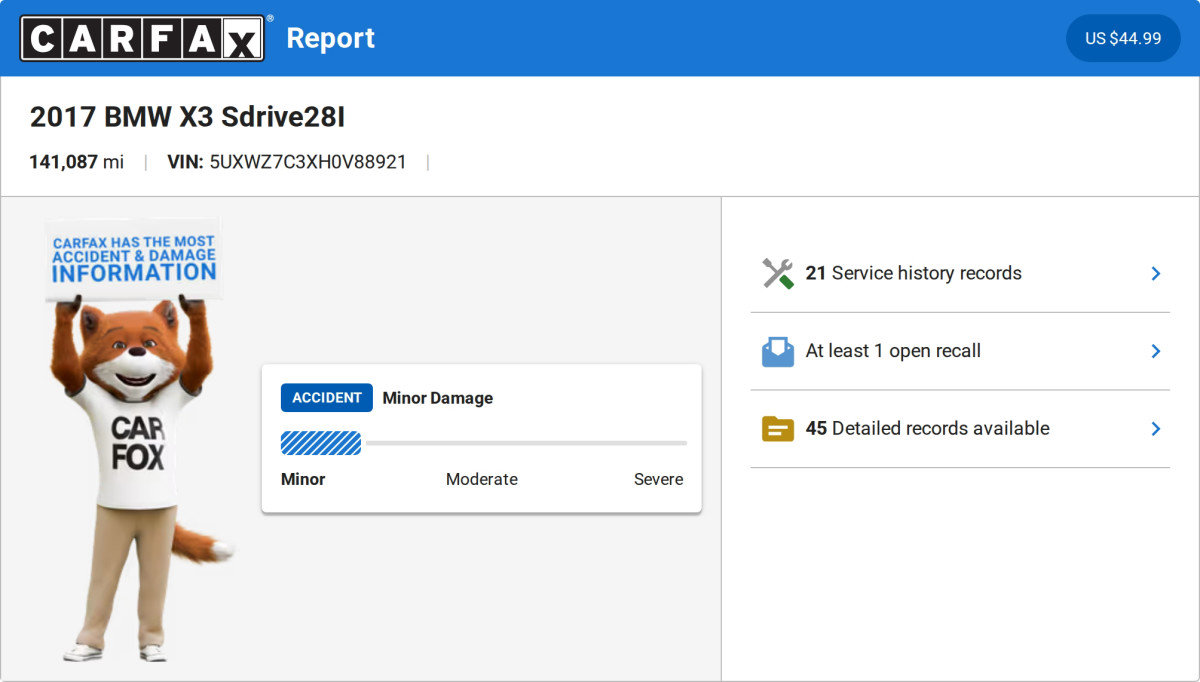The height and width of the screenshot is (682, 1200).
Task: Expand the open recall row arrow
Action: pos(1155,351)
